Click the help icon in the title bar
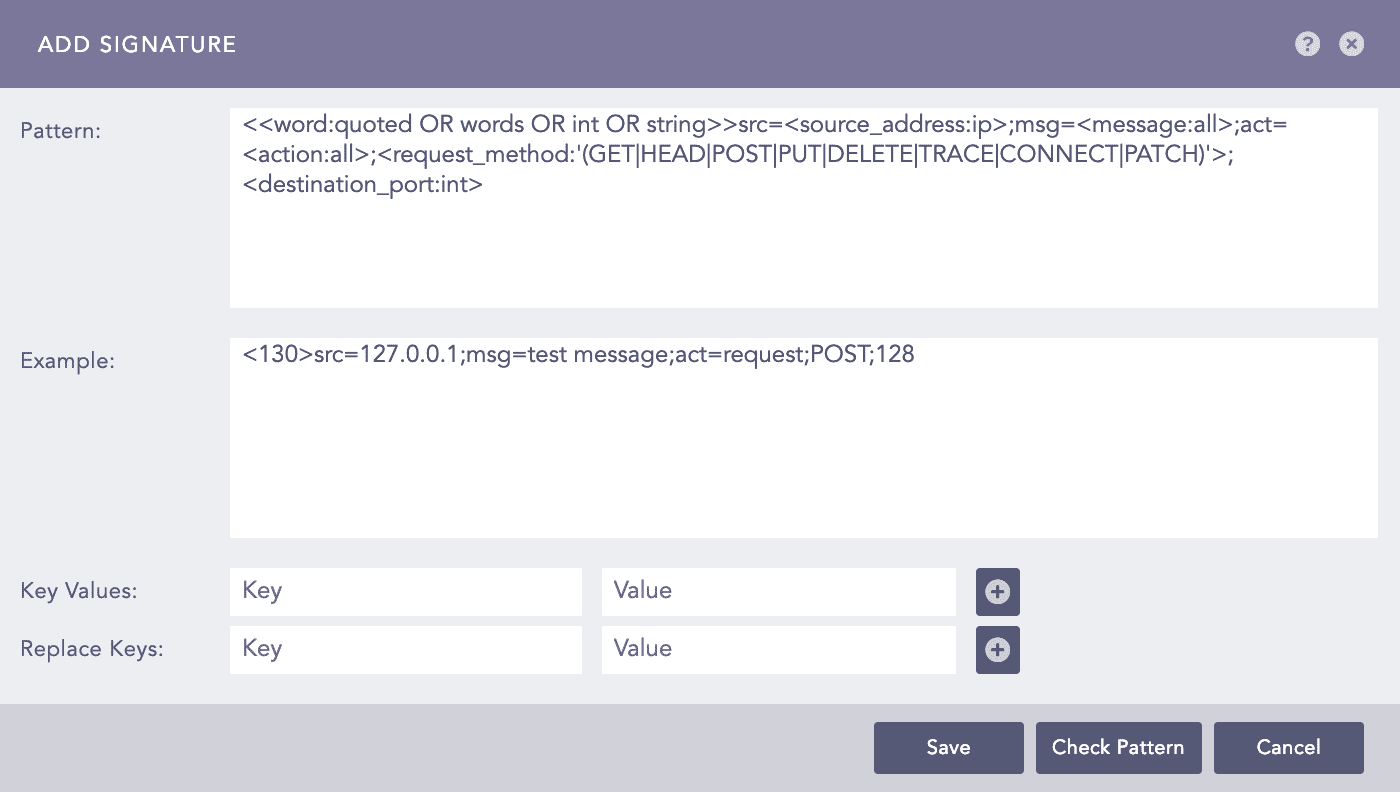Image resolution: width=1400 pixels, height=792 pixels. pyautogui.click(x=1307, y=44)
